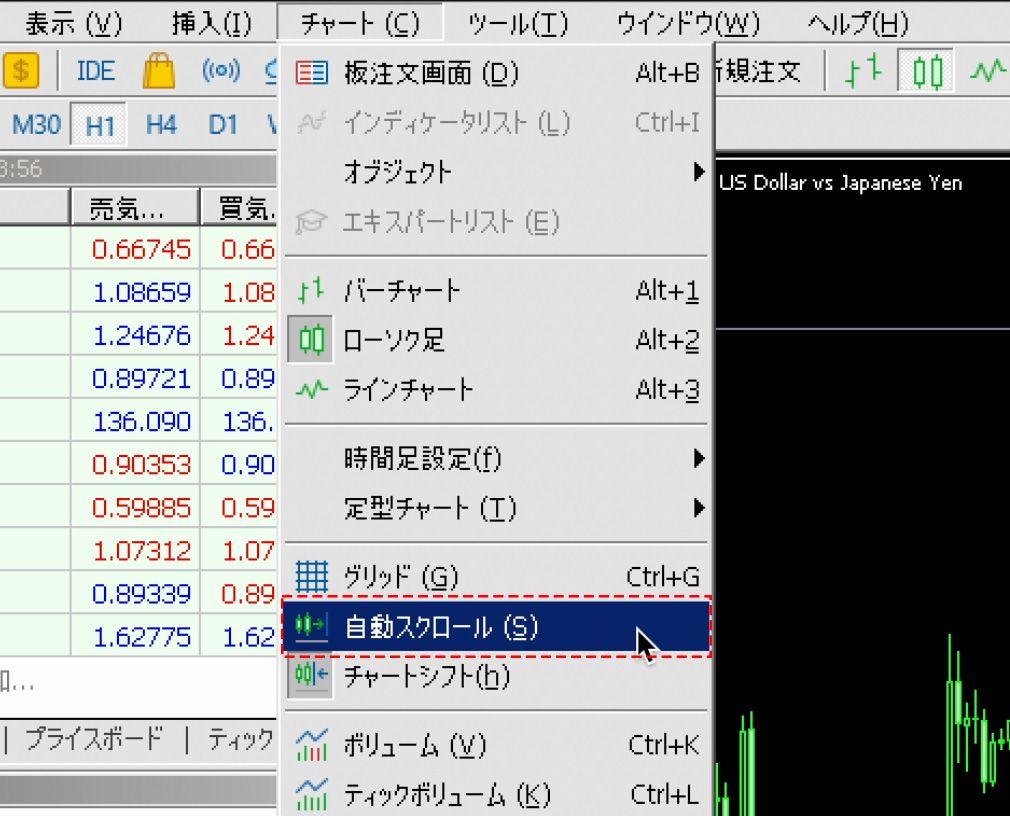This screenshot has width=1010, height=816.
Task: Expand the 時間足設定 submenu
Action: point(422,459)
